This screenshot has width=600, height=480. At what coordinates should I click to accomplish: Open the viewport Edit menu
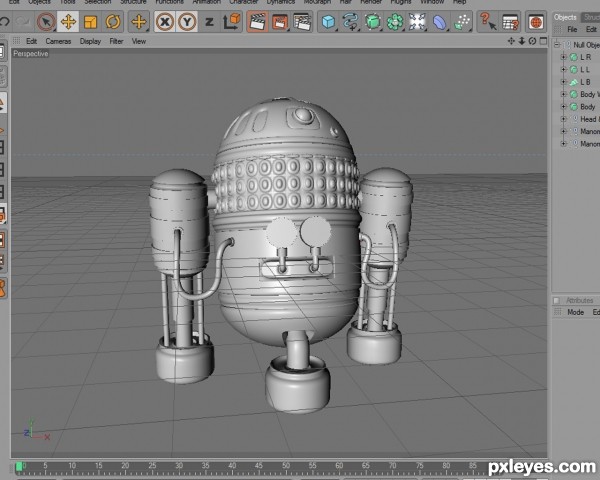point(31,41)
